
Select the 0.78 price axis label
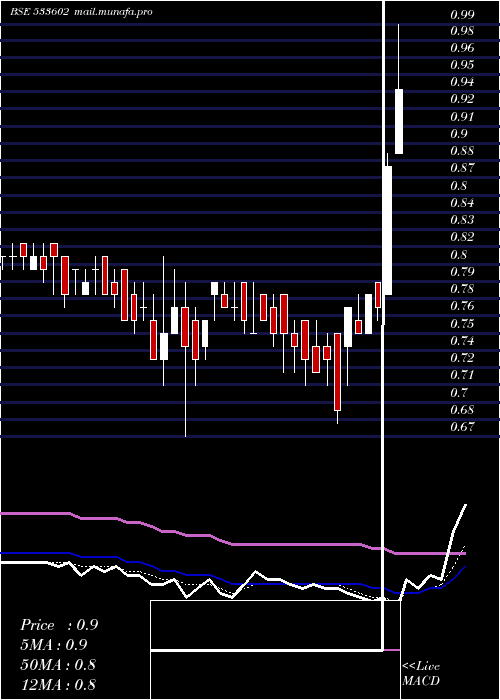(x=462, y=289)
